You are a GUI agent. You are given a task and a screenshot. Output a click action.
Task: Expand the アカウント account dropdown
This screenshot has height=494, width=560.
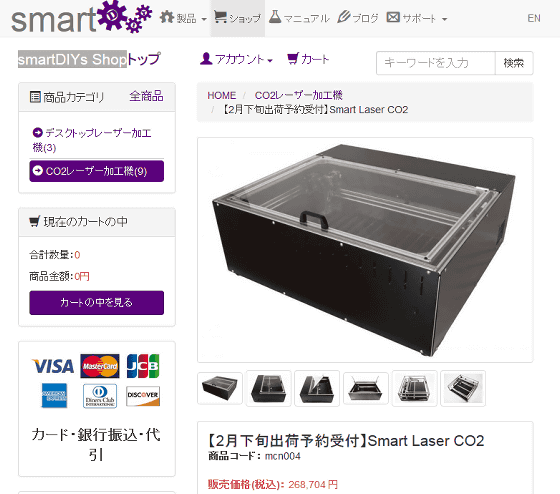(x=236, y=59)
